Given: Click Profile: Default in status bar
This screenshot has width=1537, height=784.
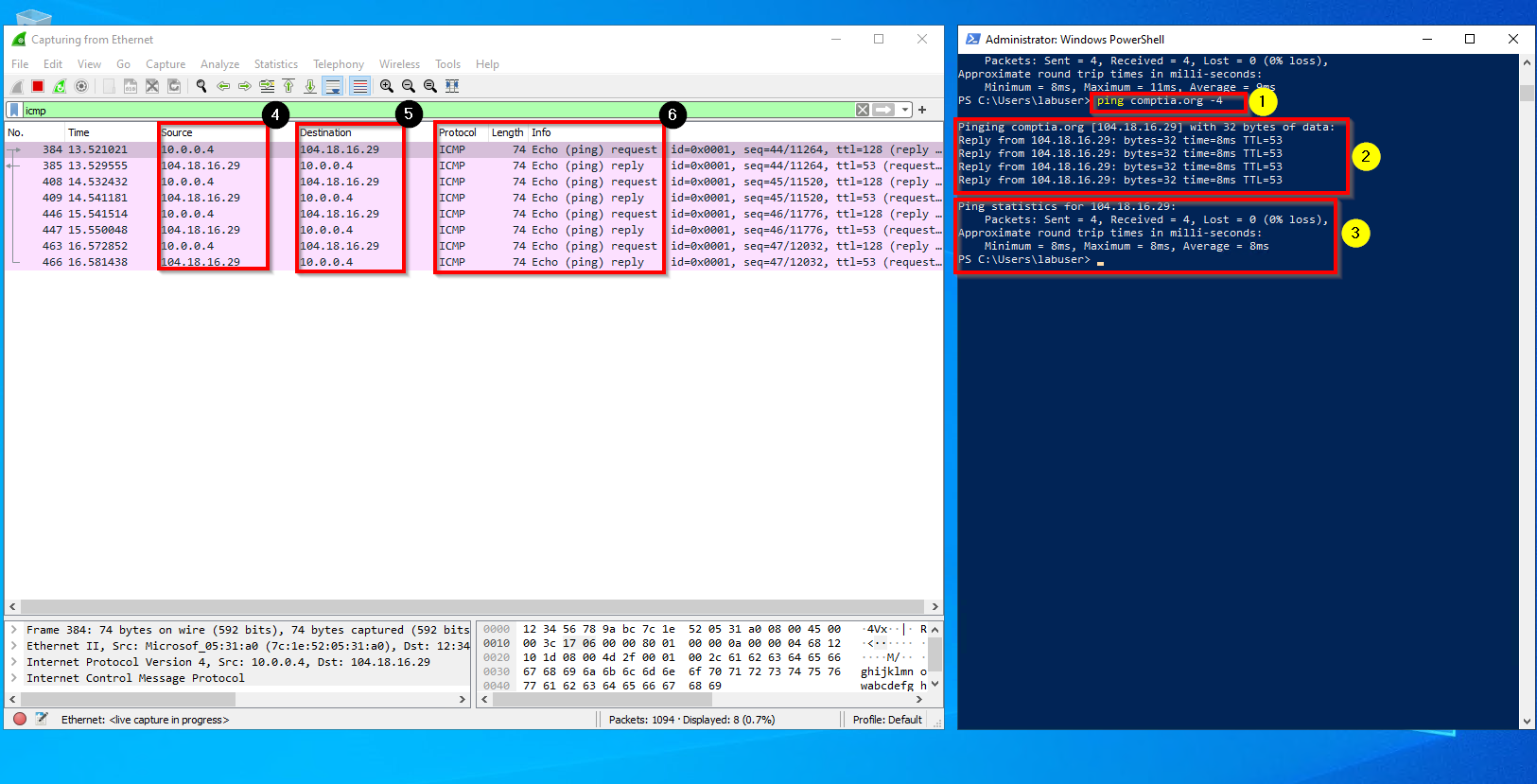Looking at the screenshot, I should click(x=887, y=720).
